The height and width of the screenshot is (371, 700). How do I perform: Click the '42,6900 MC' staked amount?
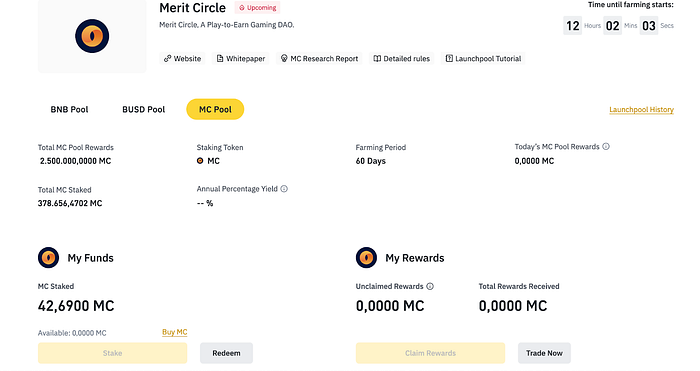[76, 306]
